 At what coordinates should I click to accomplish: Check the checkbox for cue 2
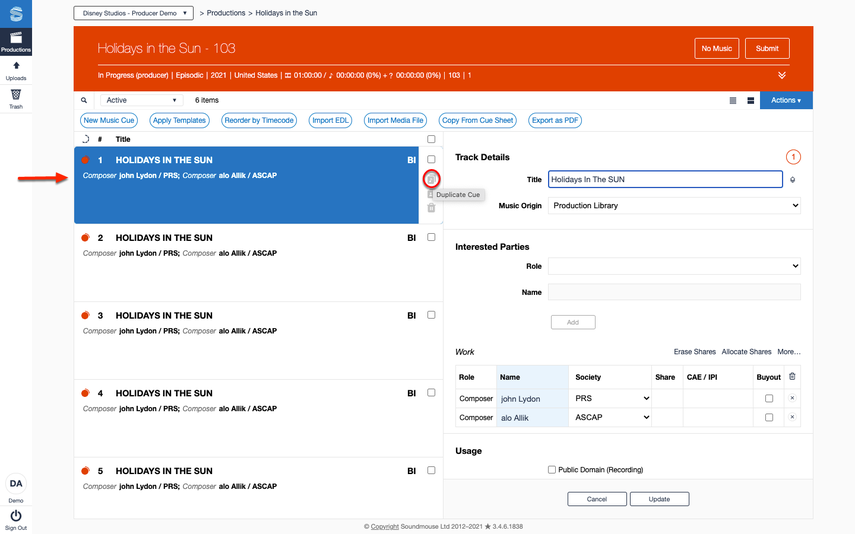point(431,237)
